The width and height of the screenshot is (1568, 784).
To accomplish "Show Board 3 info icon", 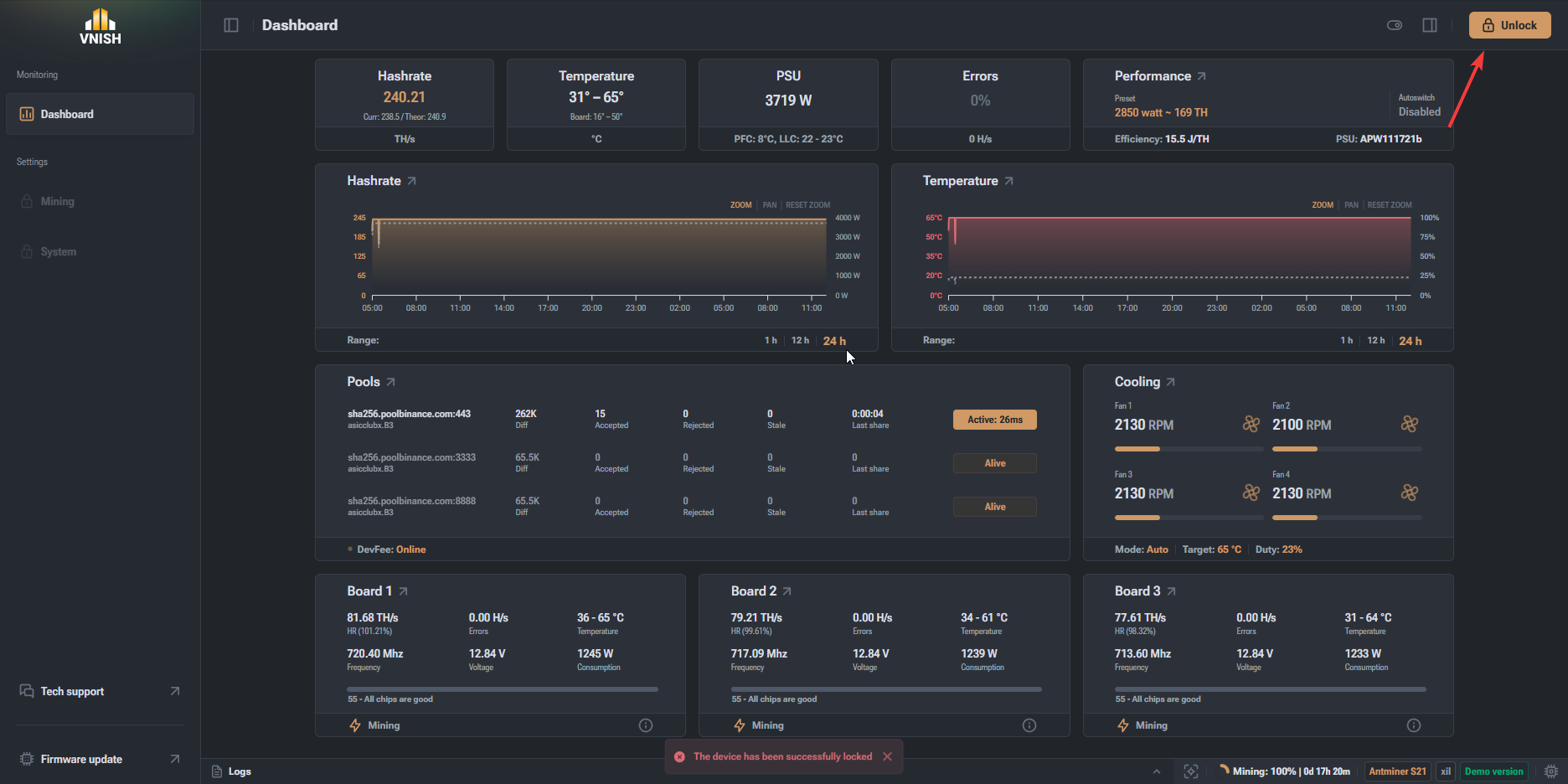I will [x=1414, y=725].
